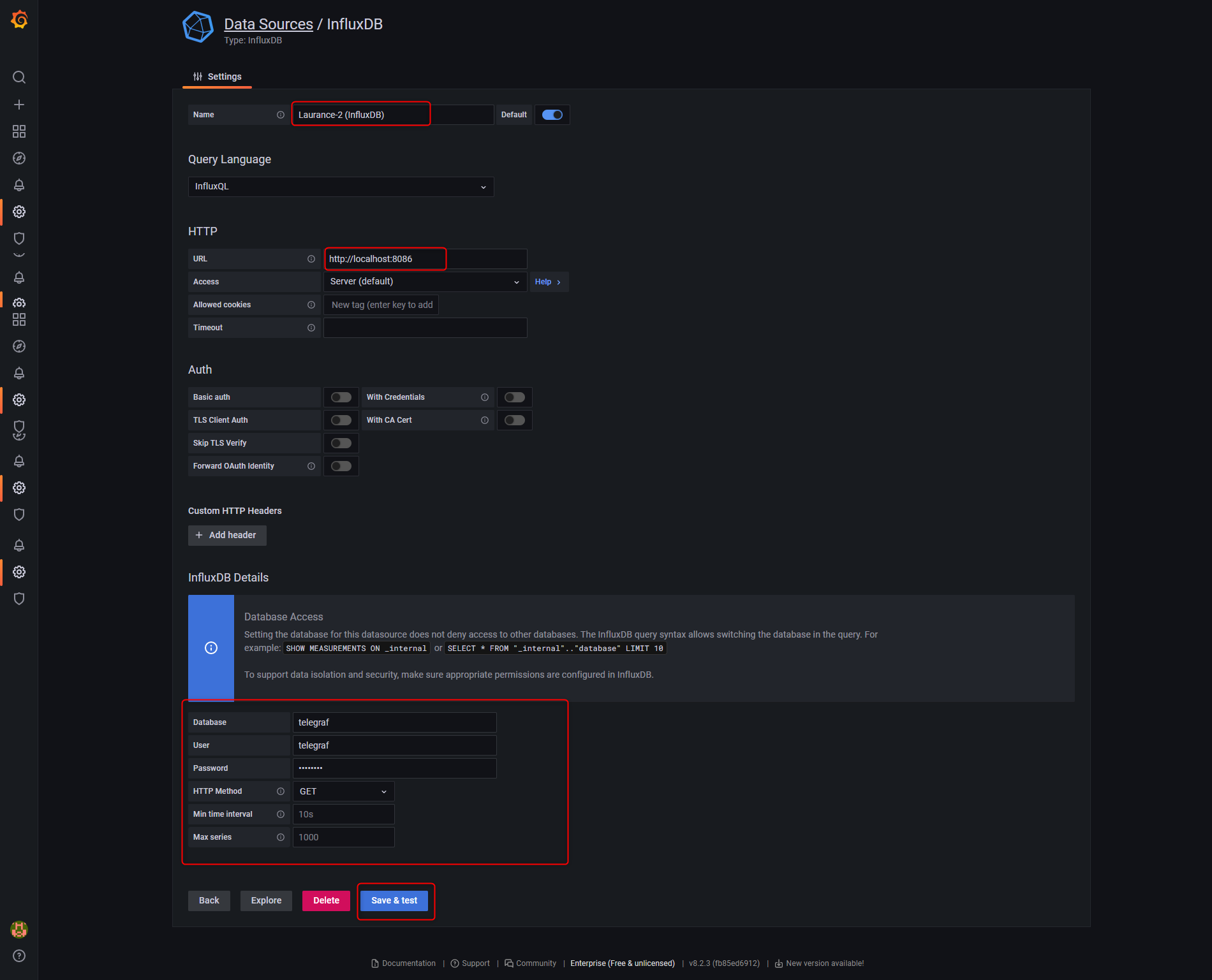The image size is (1212, 980).
Task: Show info tooltip for With Credentials
Action: click(485, 397)
